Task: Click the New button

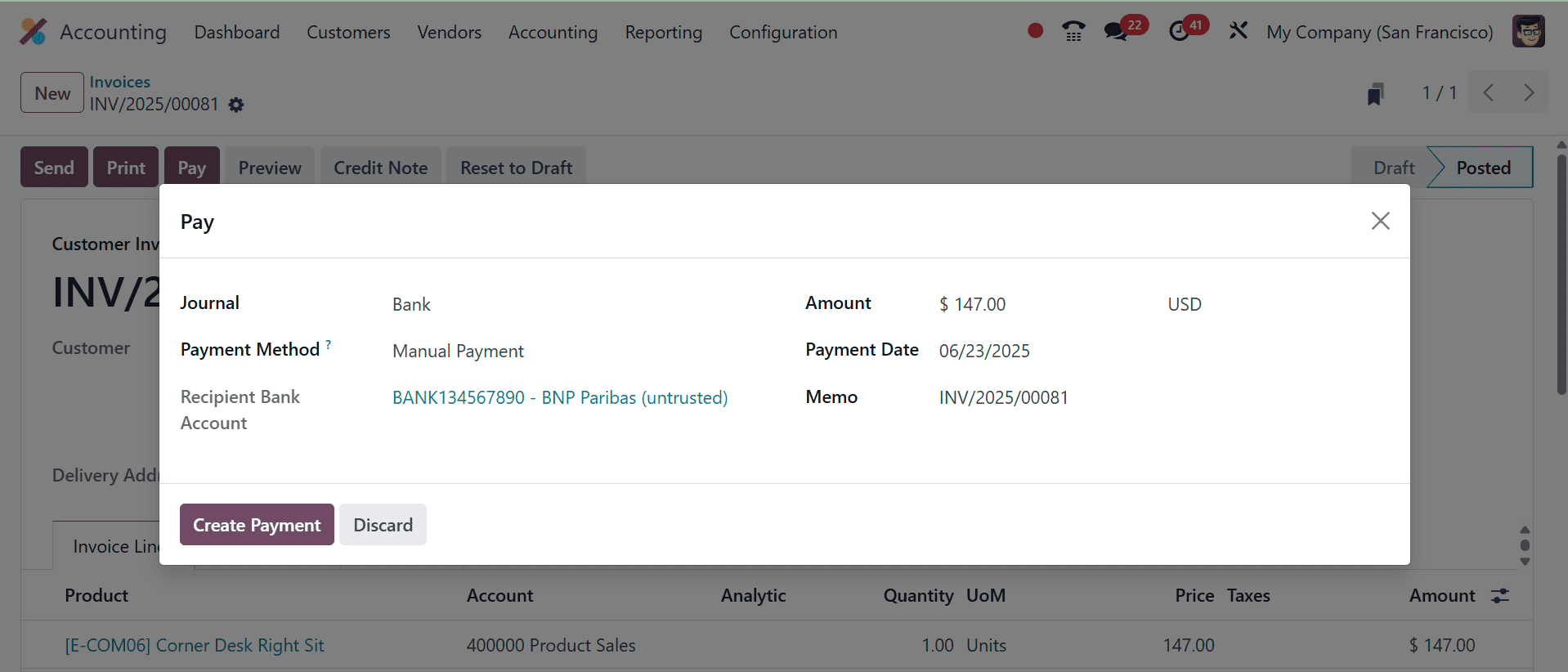Action: coord(52,92)
